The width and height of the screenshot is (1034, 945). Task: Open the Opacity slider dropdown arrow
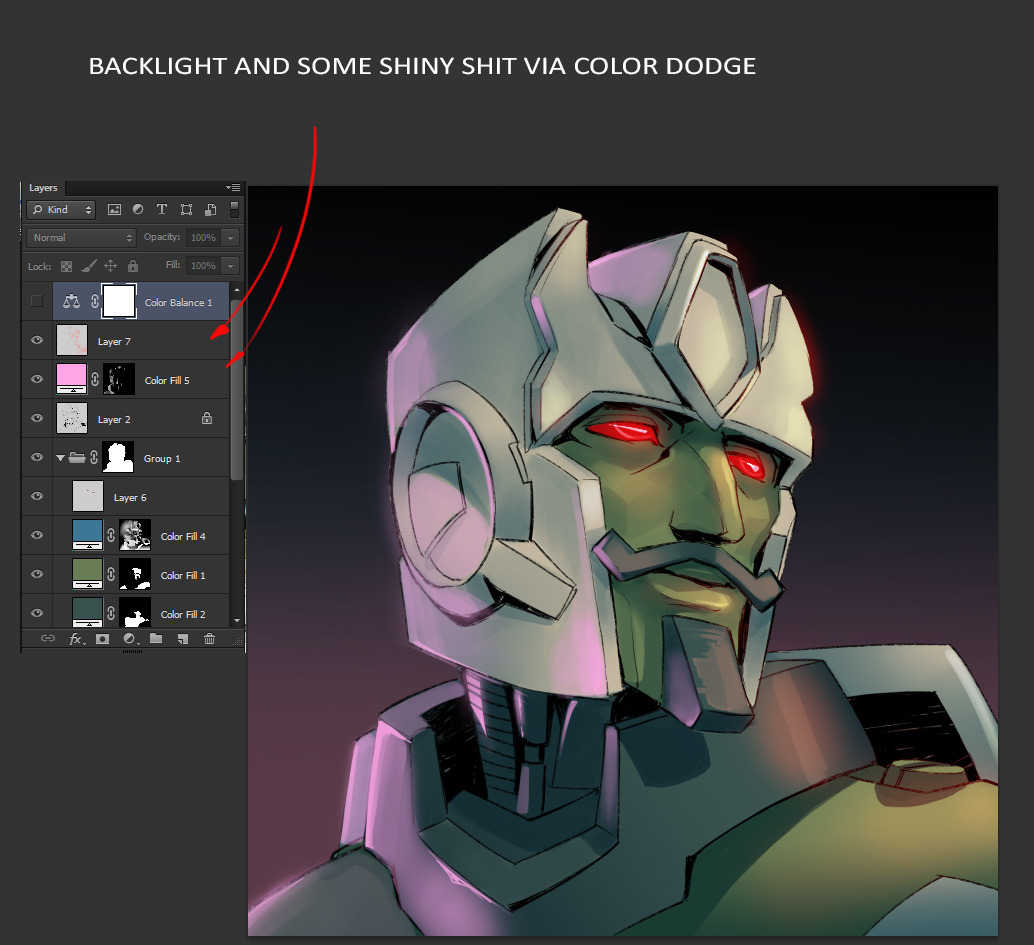pyautogui.click(x=231, y=237)
